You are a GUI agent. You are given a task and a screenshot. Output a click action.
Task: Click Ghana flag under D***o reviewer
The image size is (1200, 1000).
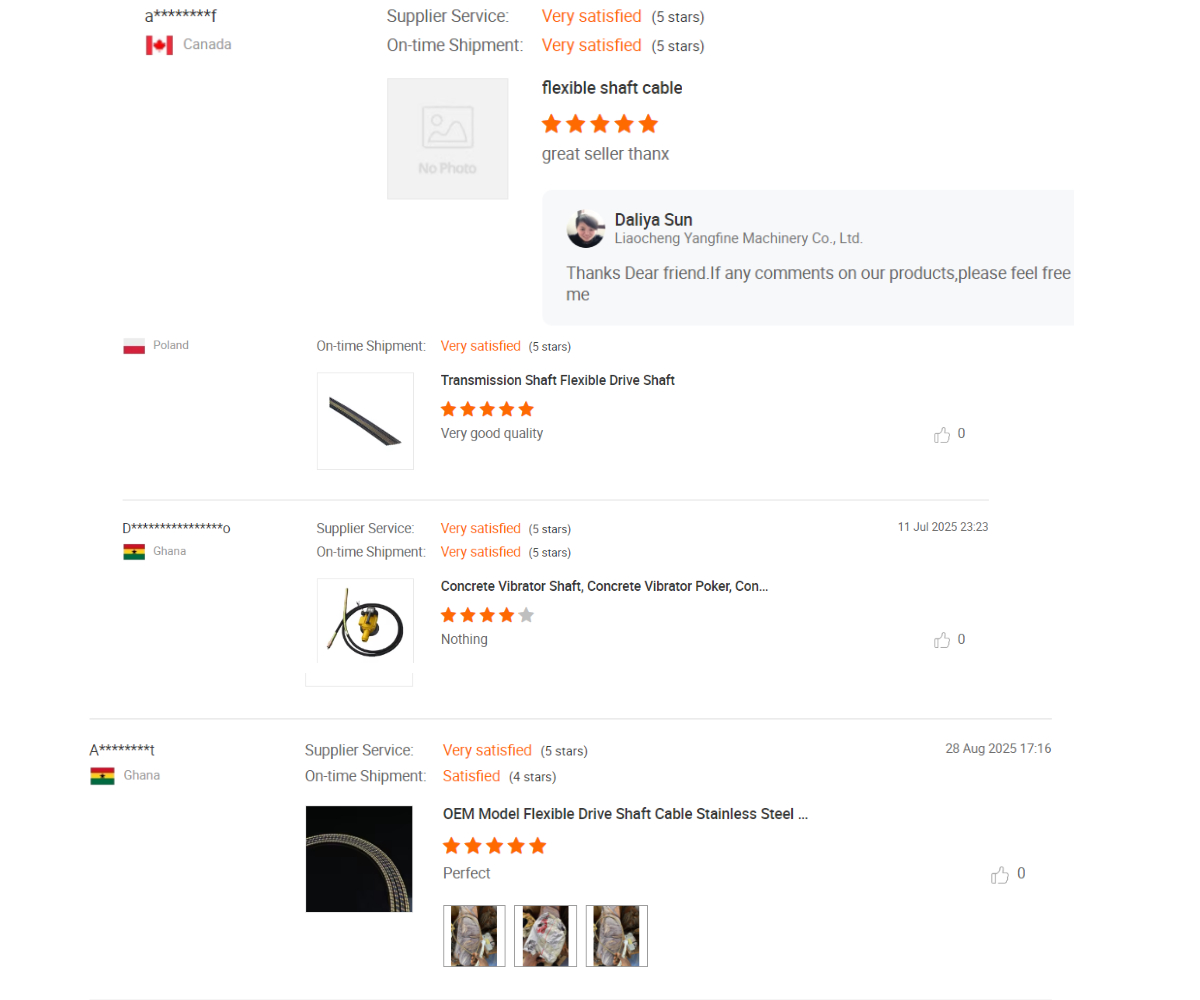[134, 552]
